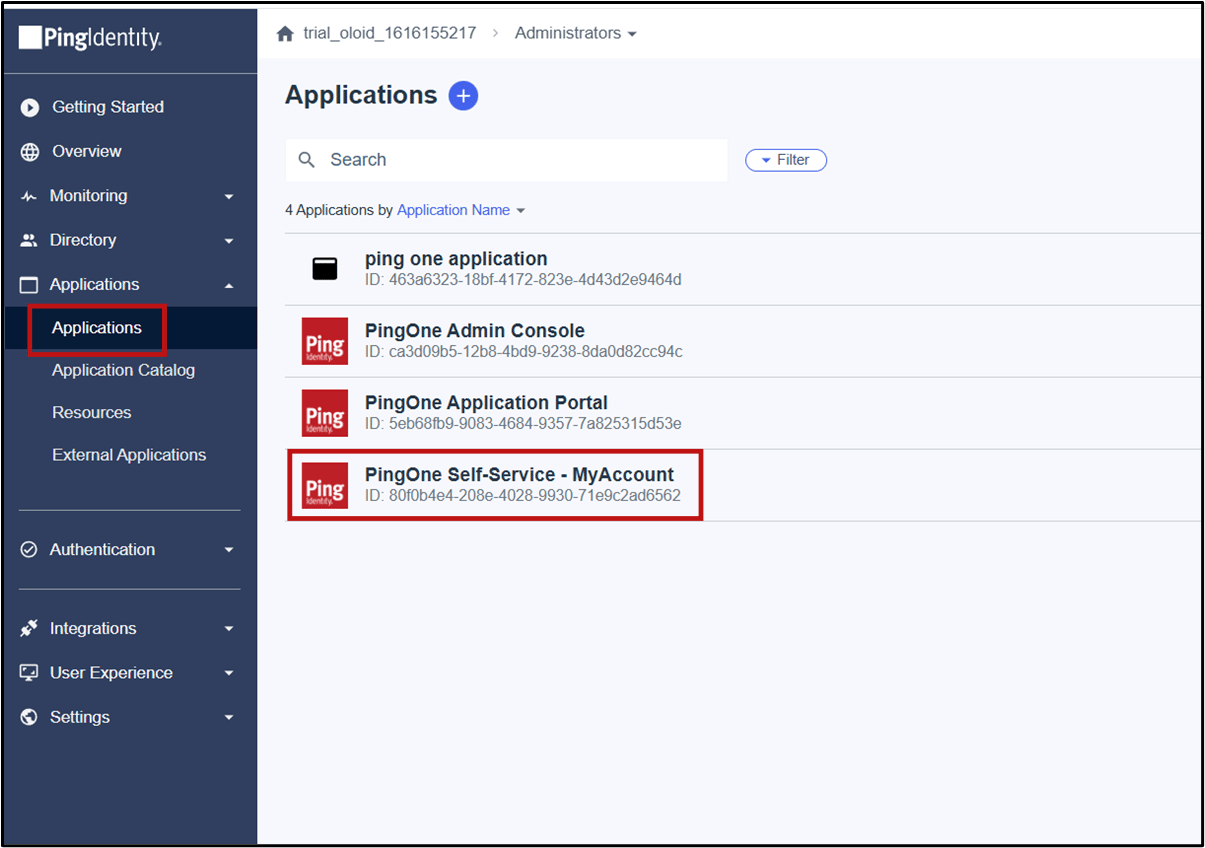The image size is (1205, 848).
Task: Expand the Monitoring menu arrow
Action: 229,197
